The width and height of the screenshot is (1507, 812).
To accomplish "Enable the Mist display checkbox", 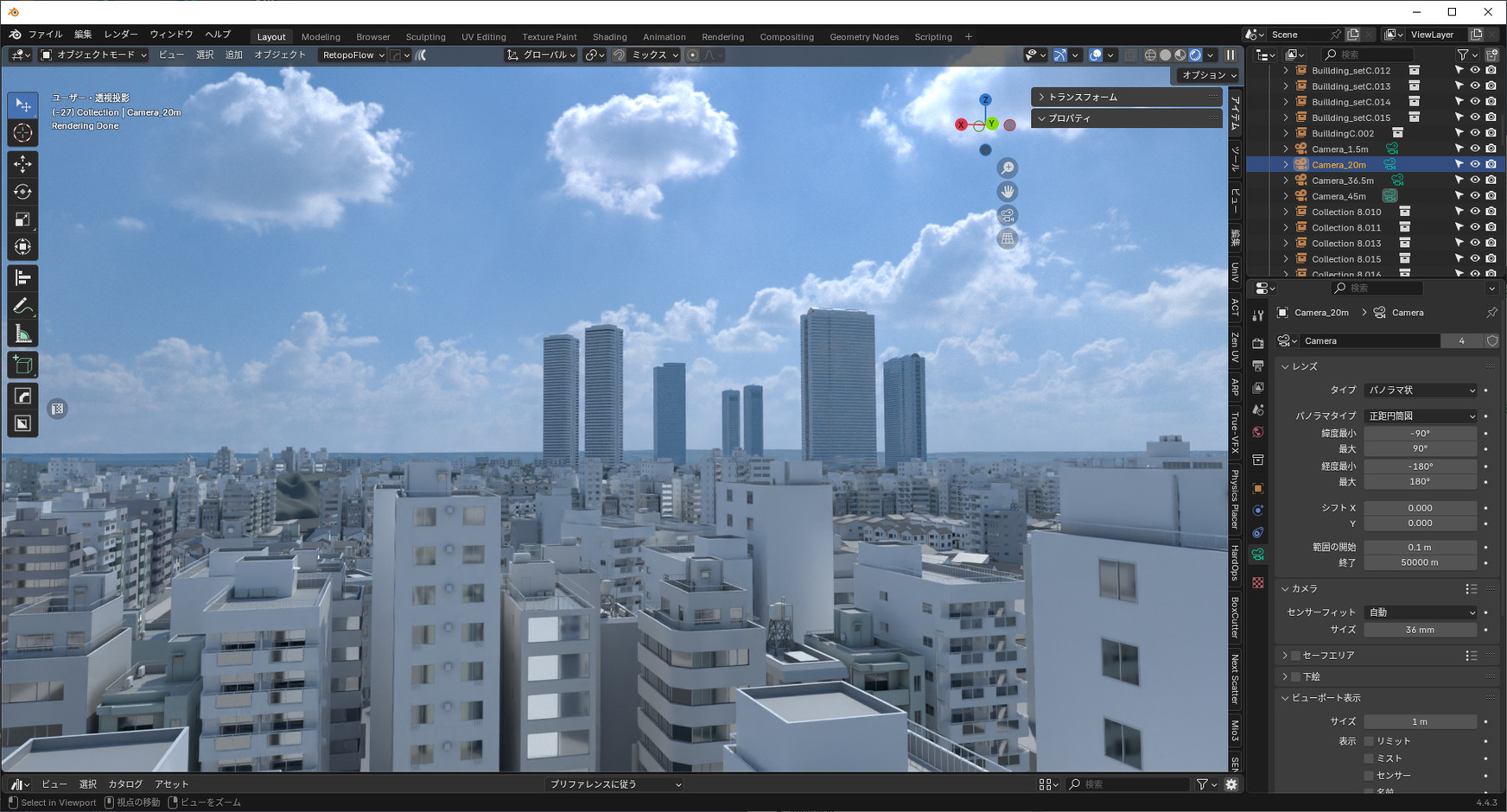I will [x=1369, y=758].
